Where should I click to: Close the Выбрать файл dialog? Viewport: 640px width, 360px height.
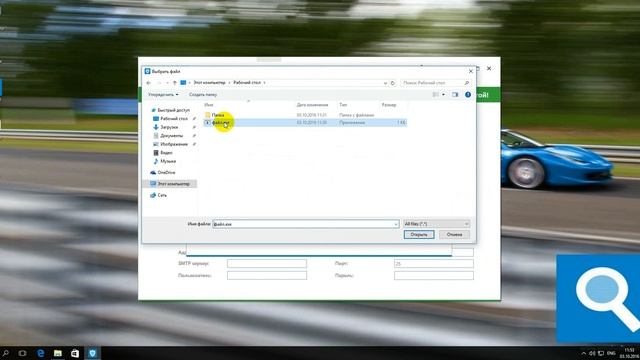click(x=471, y=71)
